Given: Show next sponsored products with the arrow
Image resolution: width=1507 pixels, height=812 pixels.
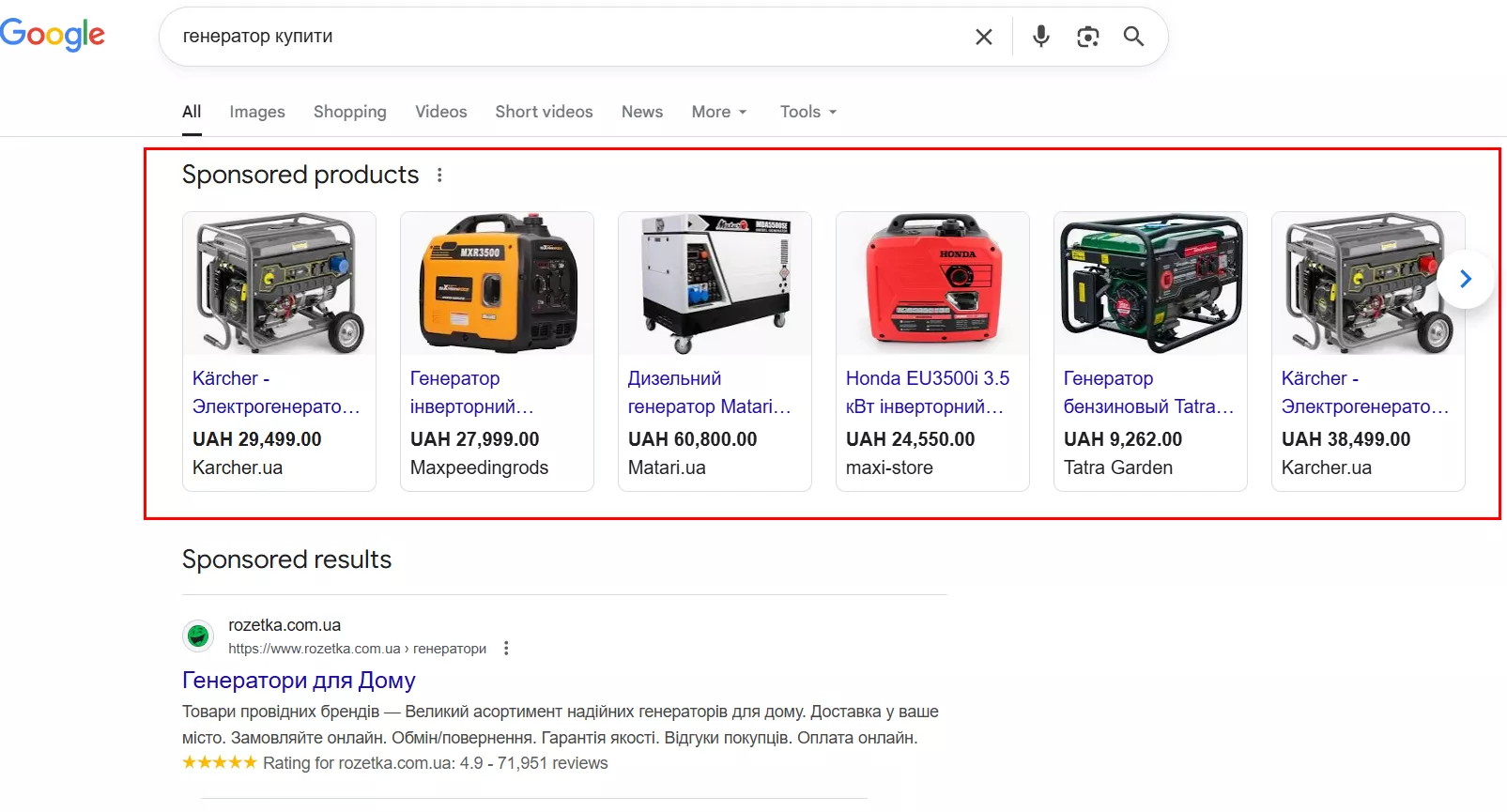Looking at the screenshot, I should pos(1466,279).
